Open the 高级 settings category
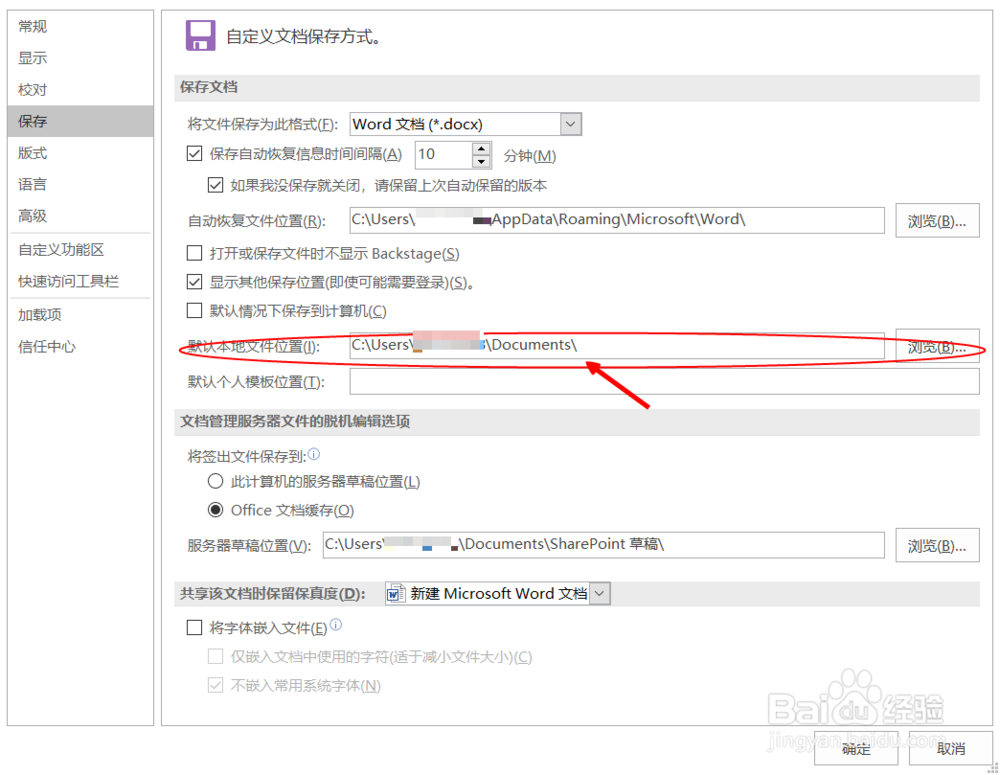Screen dimensions: 1000x775 (x=80, y=216)
